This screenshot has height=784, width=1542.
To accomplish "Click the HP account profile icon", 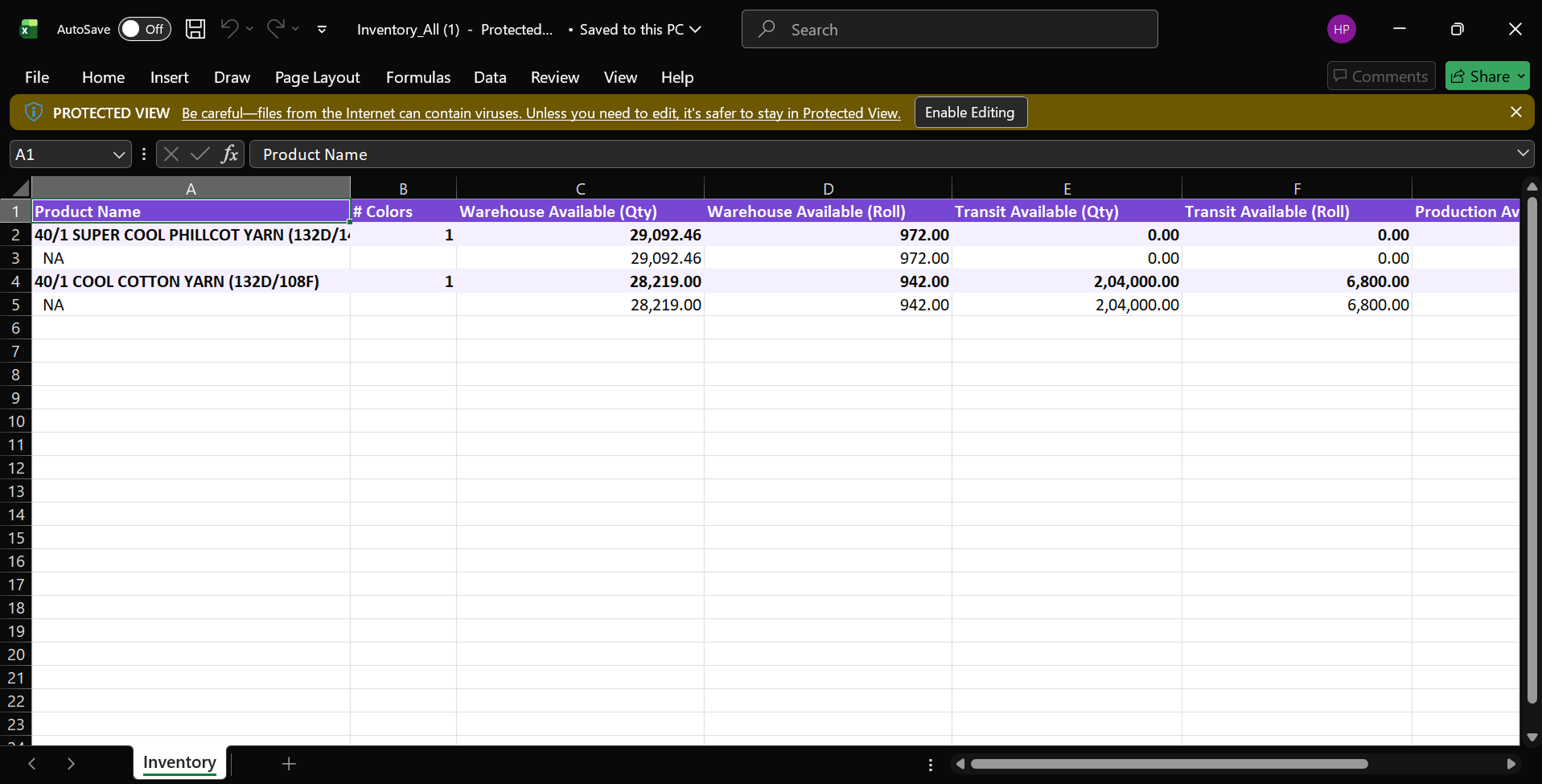I will (1341, 29).
